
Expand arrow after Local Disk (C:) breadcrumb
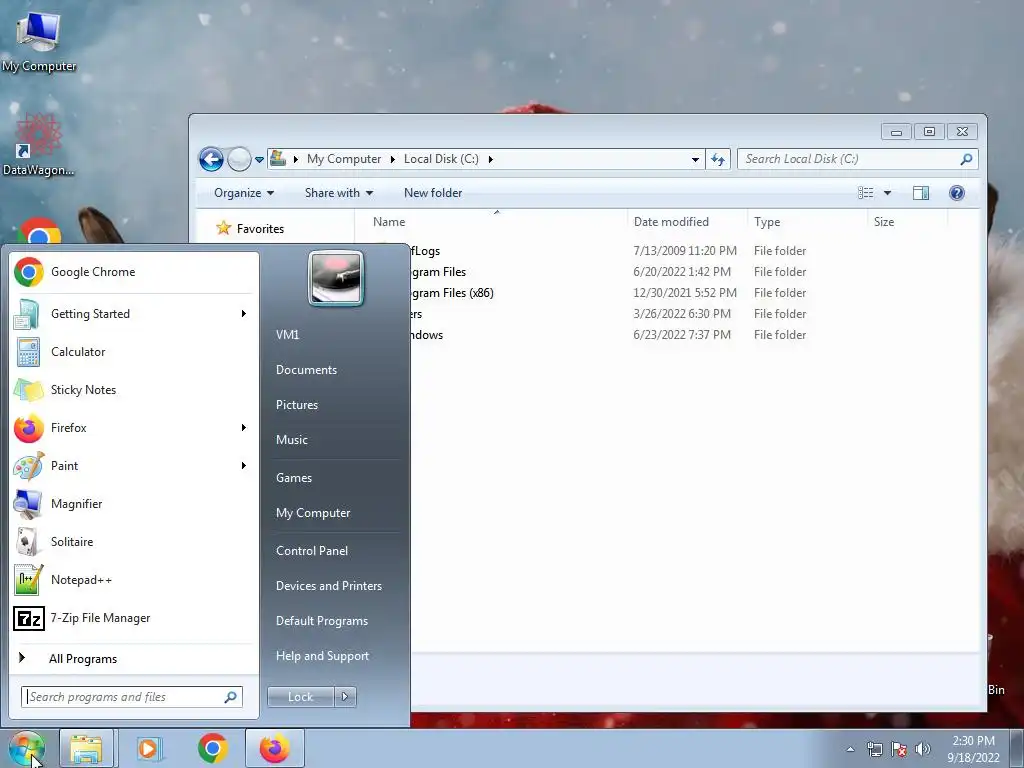pyautogui.click(x=490, y=159)
